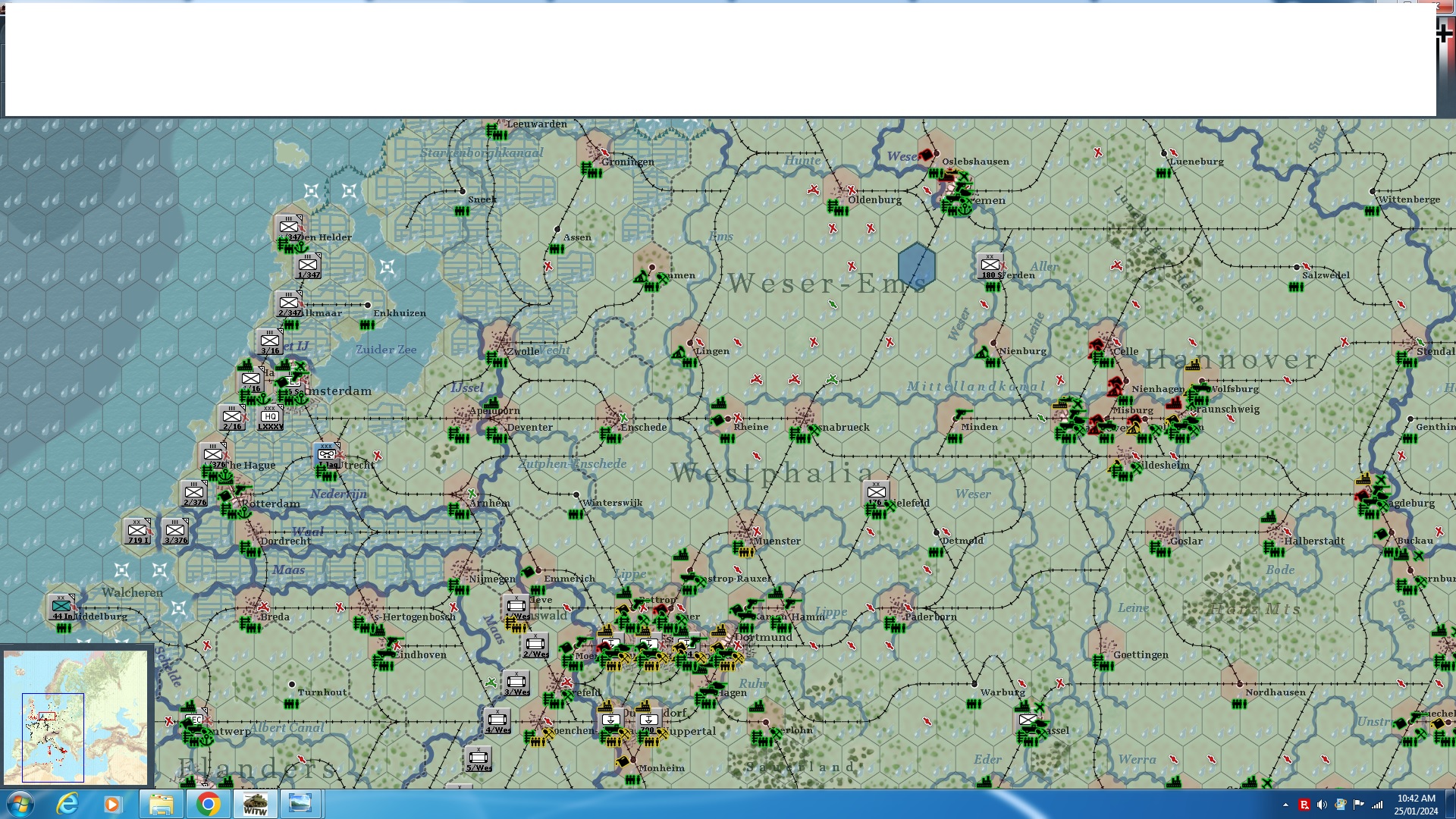Click the blue highlighted hex in Weser-Ems
Viewport: 1456px width, 819px height.
tap(916, 267)
